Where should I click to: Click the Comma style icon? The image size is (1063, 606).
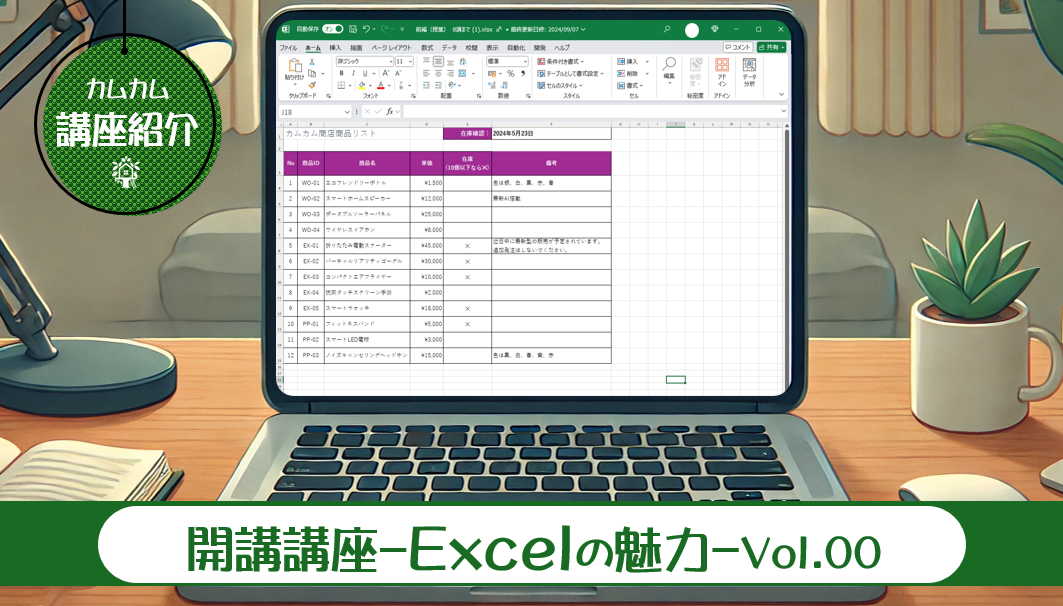523,73
